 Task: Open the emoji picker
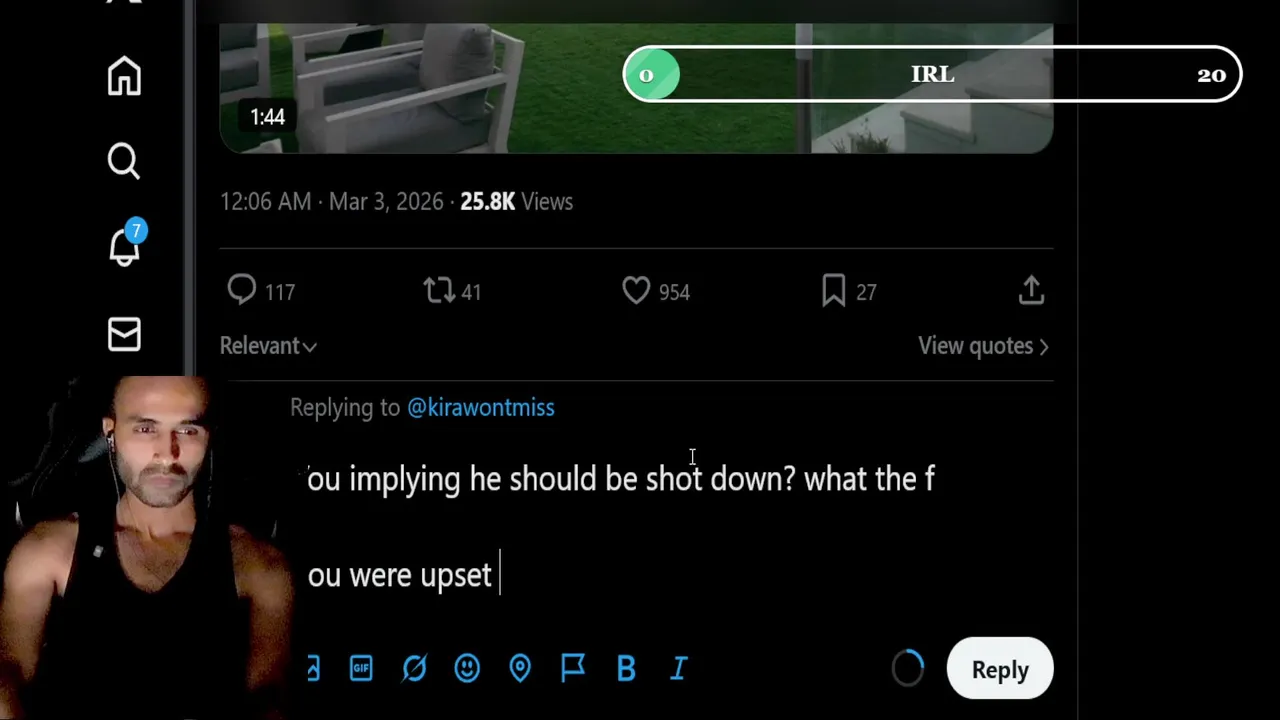tap(467, 668)
